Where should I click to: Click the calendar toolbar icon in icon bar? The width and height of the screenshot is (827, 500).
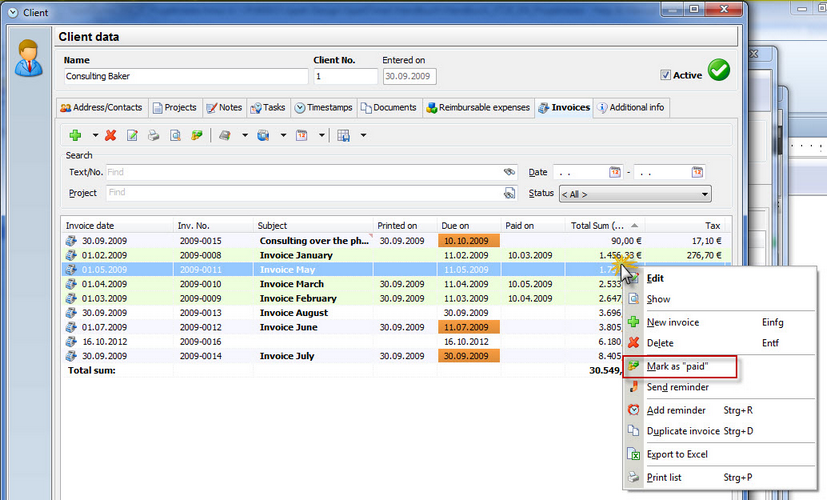[302, 136]
